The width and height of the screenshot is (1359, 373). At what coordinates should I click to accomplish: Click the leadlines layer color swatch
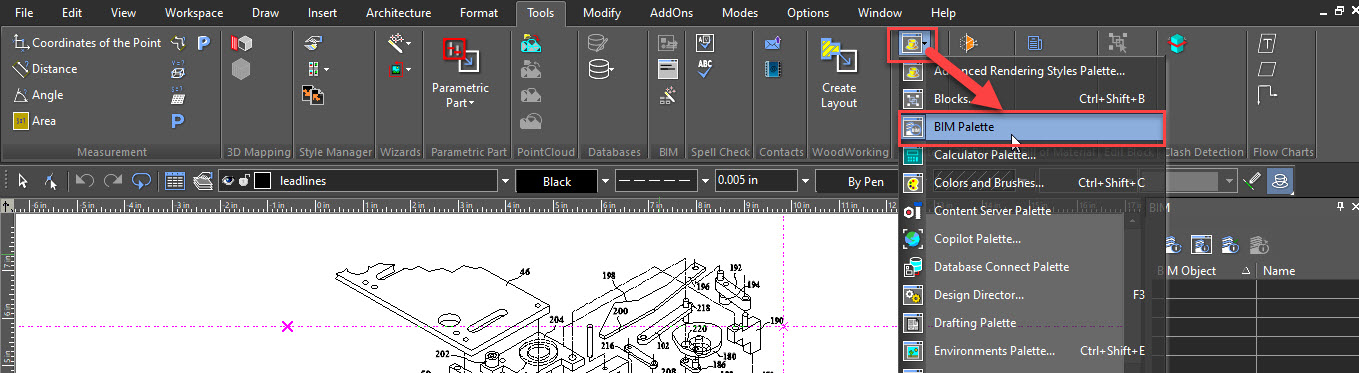263,182
